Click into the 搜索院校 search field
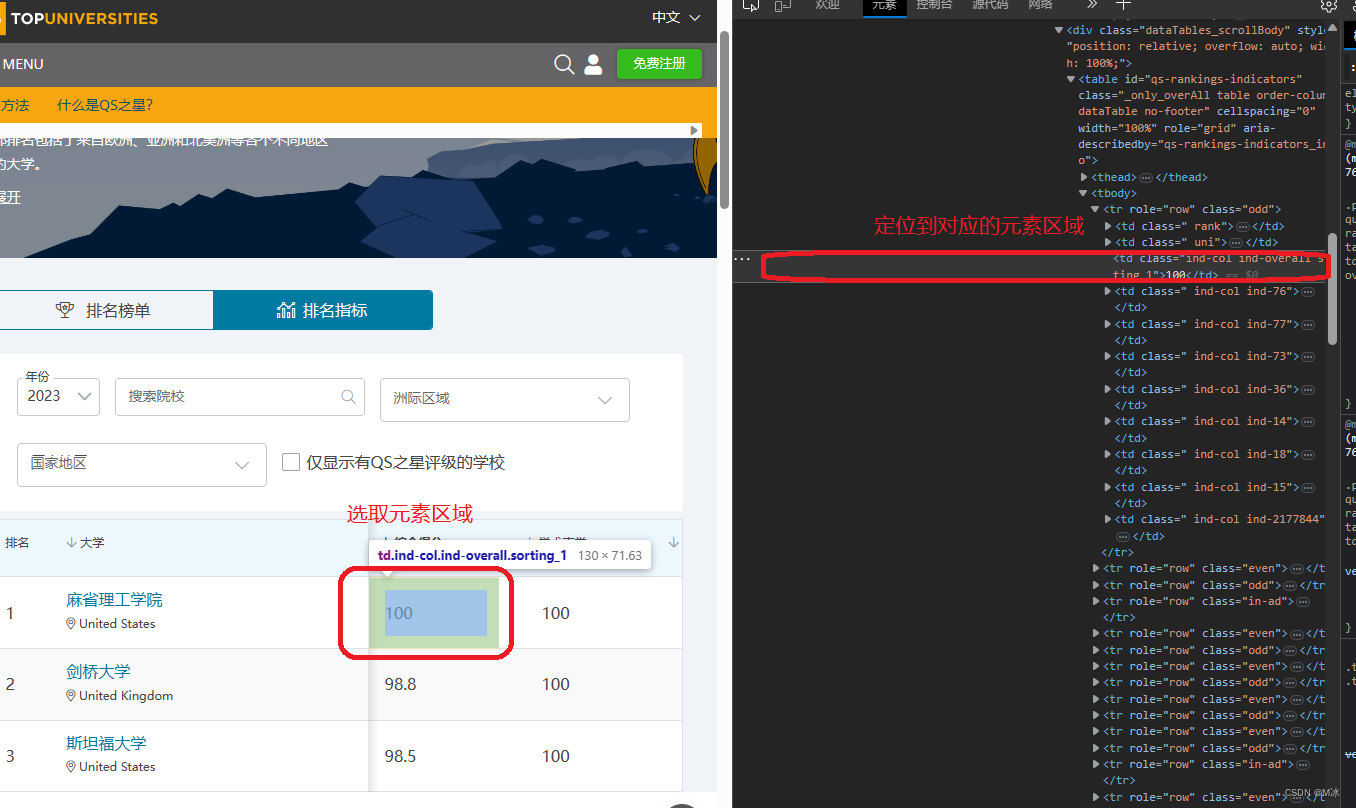The height and width of the screenshot is (808, 1356). click(240, 396)
